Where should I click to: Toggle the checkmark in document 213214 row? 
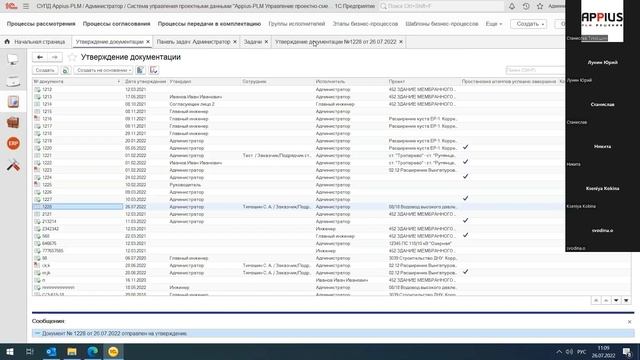[465, 220]
